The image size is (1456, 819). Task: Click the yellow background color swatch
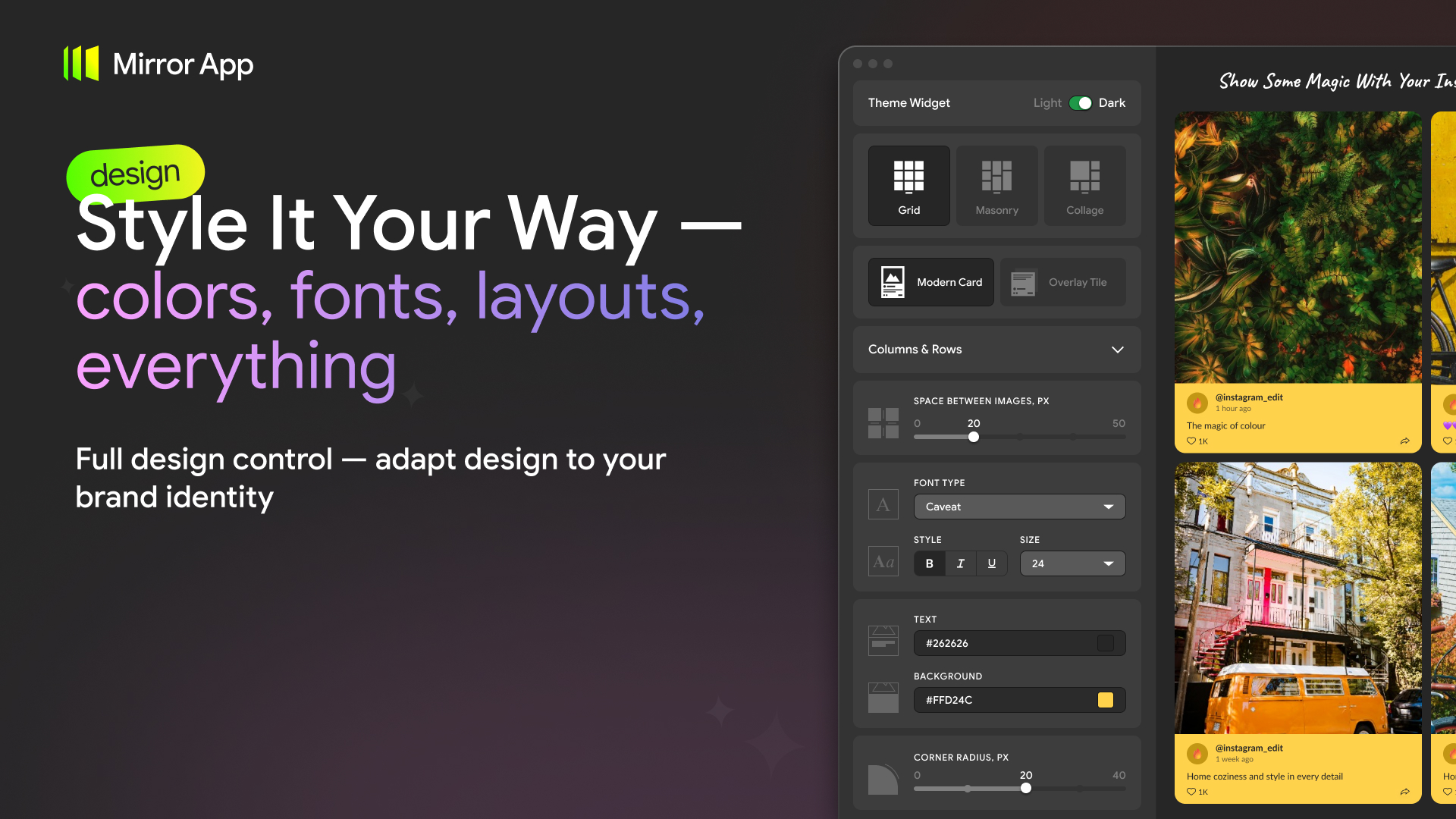pyautogui.click(x=1106, y=700)
